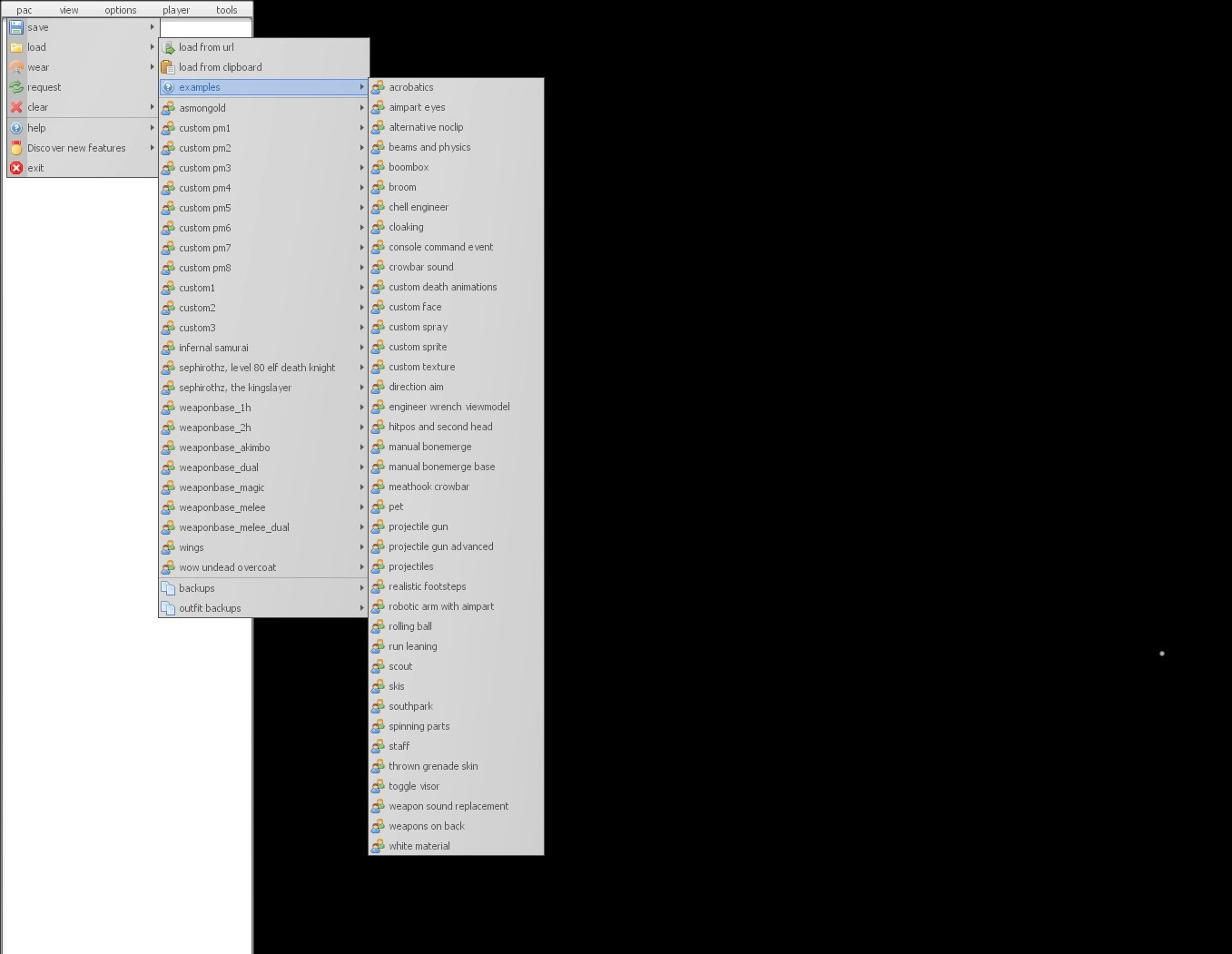The height and width of the screenshot is (954, 1232).
Task: Open the pac menu
Action: (x=24, y=10)
